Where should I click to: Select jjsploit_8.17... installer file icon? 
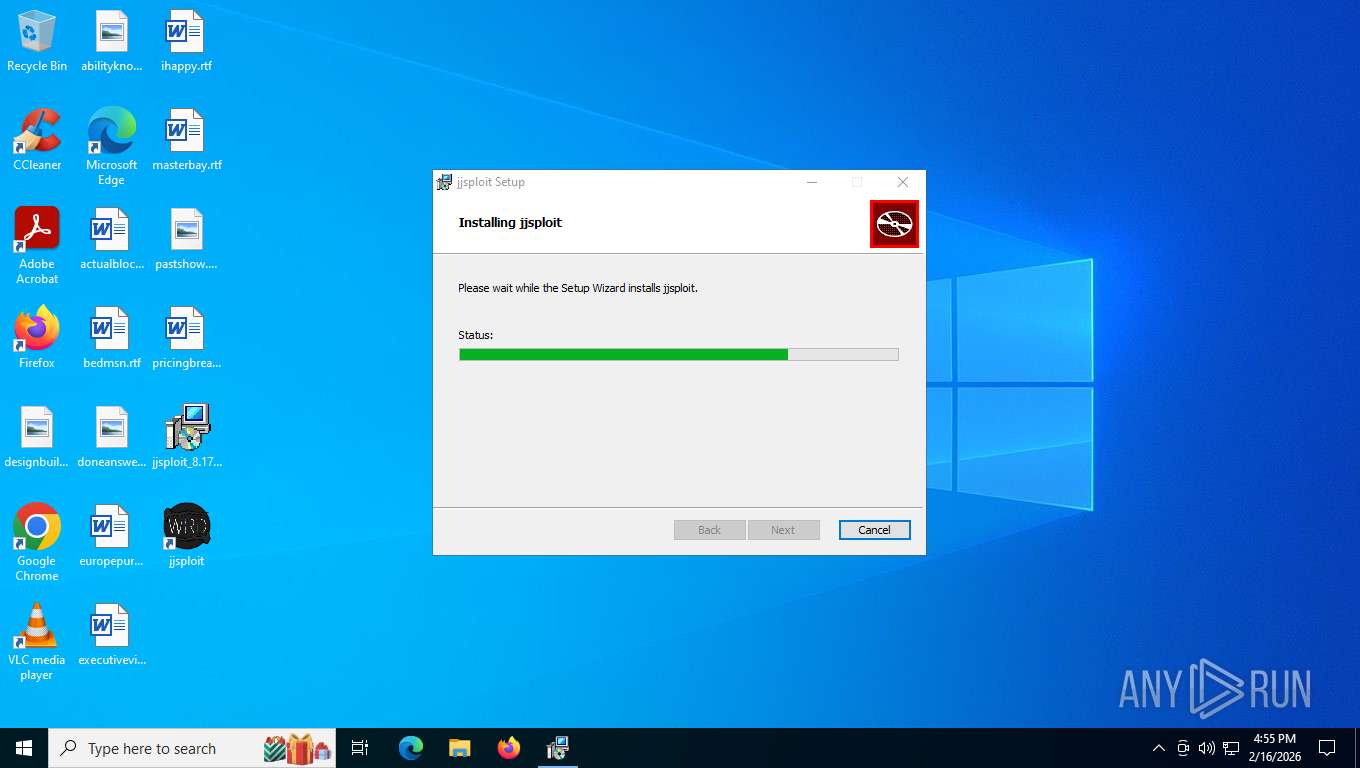click(186, 437)
